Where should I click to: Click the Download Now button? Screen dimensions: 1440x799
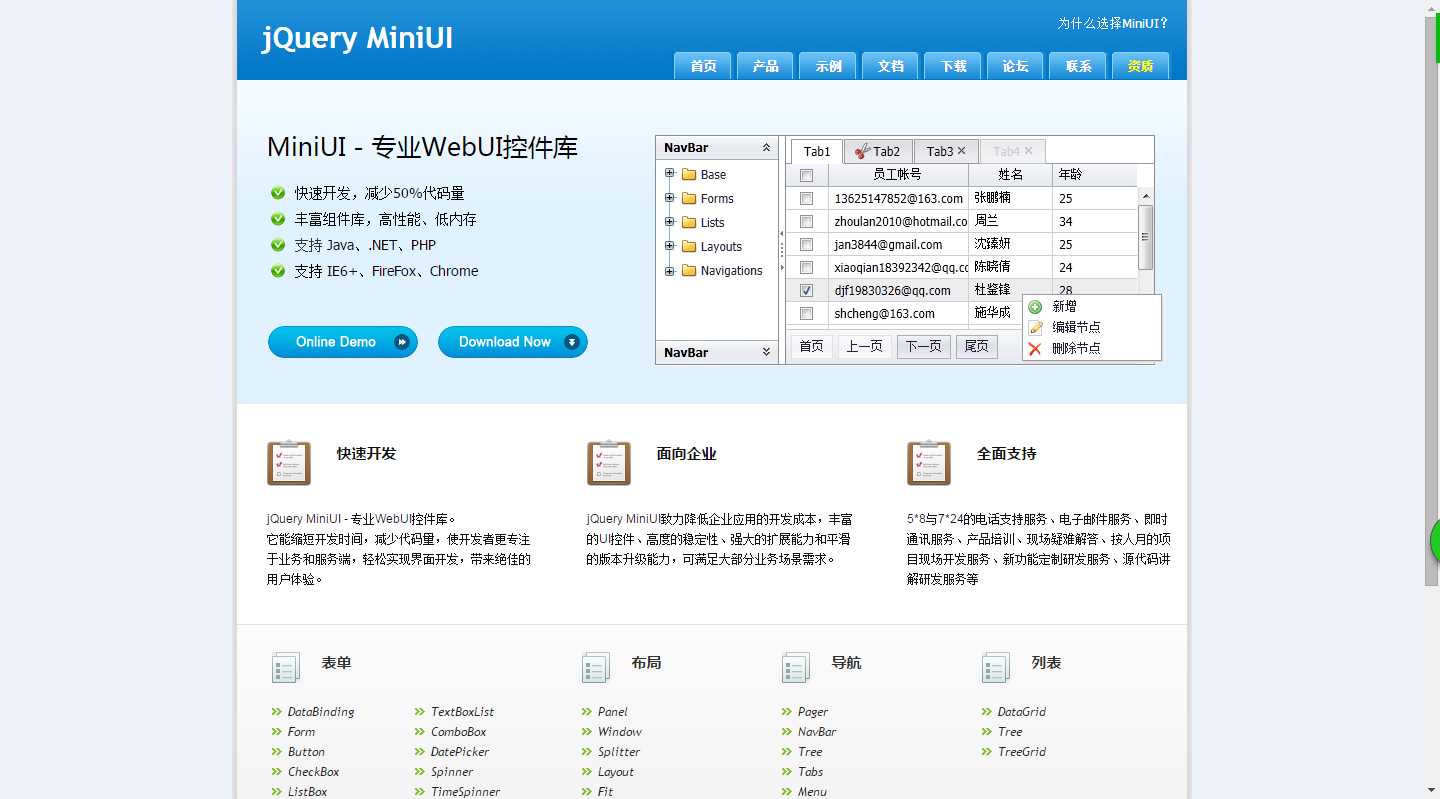[x=513, y=342]
